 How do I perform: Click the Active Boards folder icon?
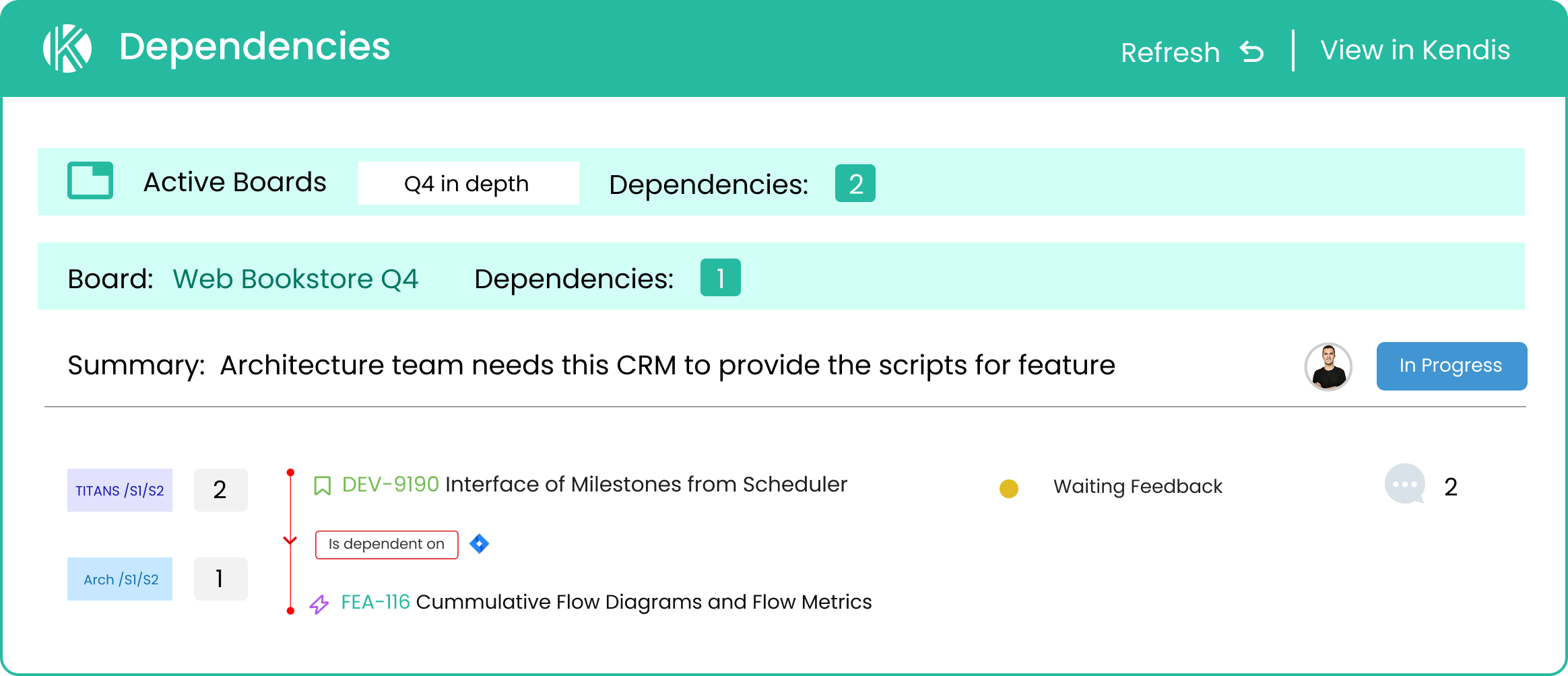90,181
